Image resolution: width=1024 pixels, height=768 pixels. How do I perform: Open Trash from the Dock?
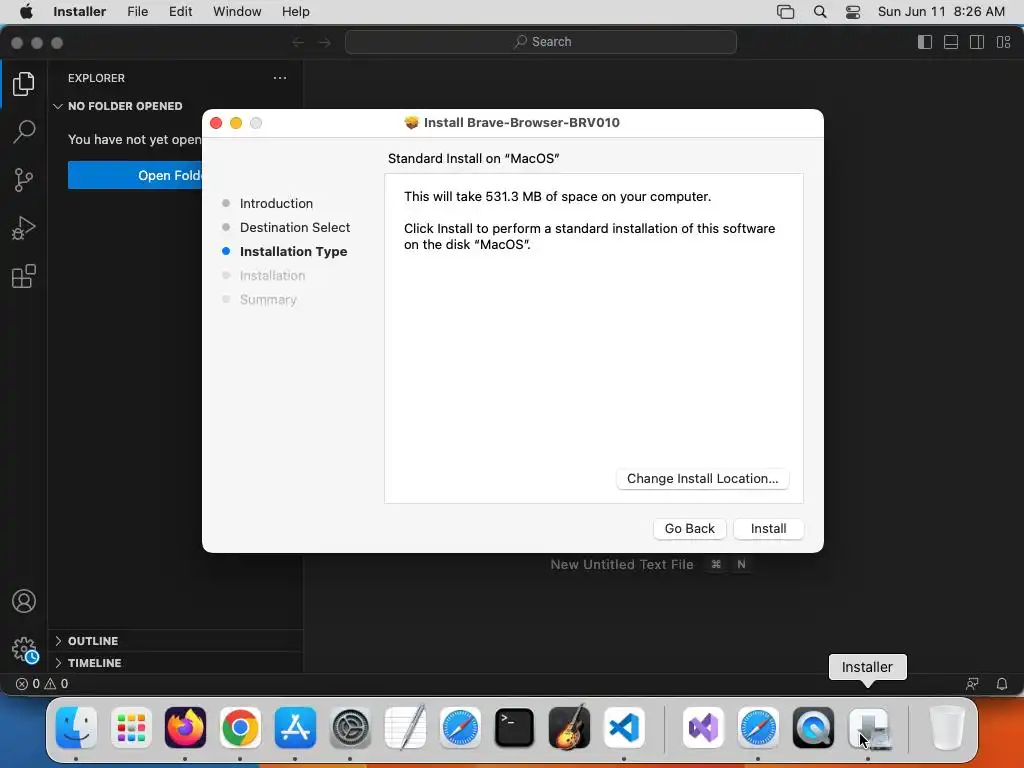pyautogui.click(x=947, y=728)
